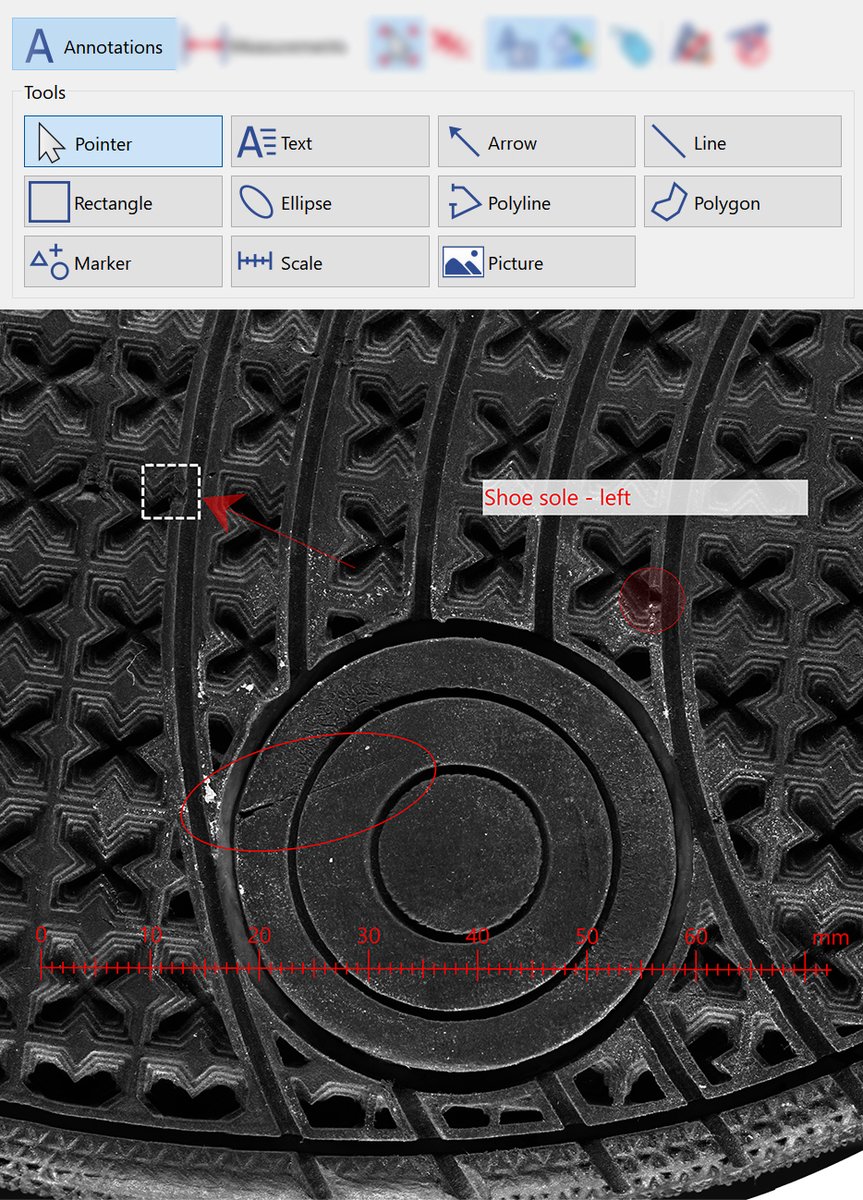Screen dimensions: 863x1200
Task: Select the Pointer tool
Action: tap(123, 142)
